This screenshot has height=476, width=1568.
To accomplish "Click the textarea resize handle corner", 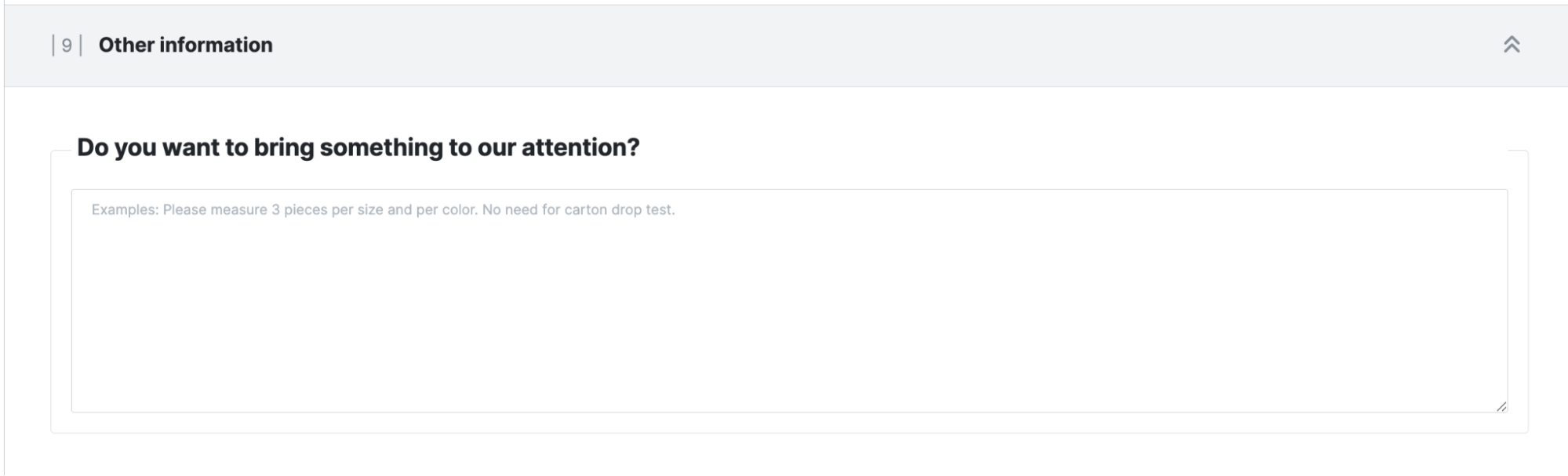I will click(x=1501, y=406).
